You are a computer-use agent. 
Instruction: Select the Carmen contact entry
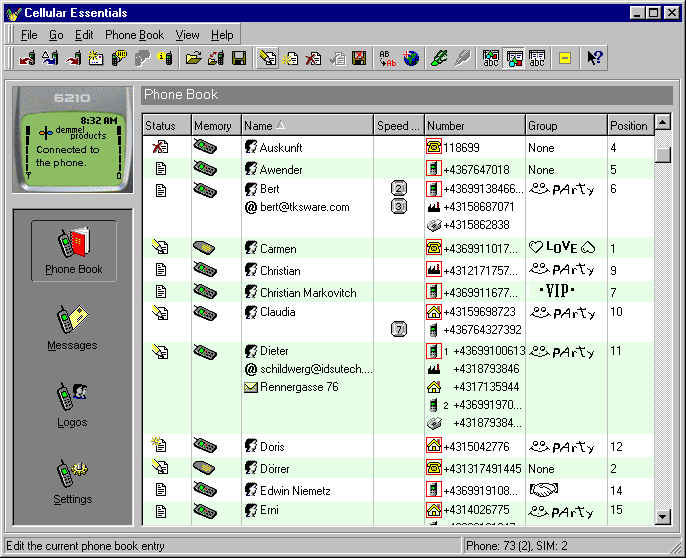pyautogui.click(x=279, y=248)
